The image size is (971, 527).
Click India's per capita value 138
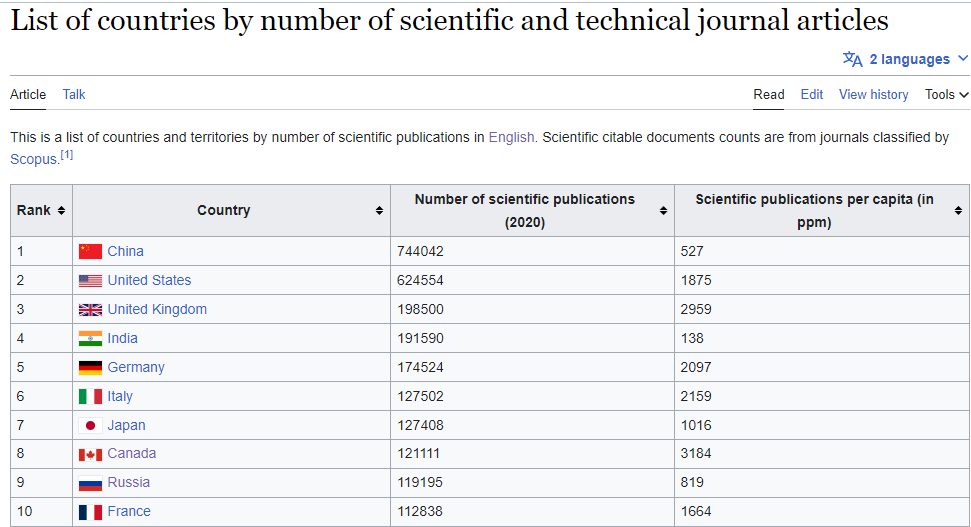(692, 339)
